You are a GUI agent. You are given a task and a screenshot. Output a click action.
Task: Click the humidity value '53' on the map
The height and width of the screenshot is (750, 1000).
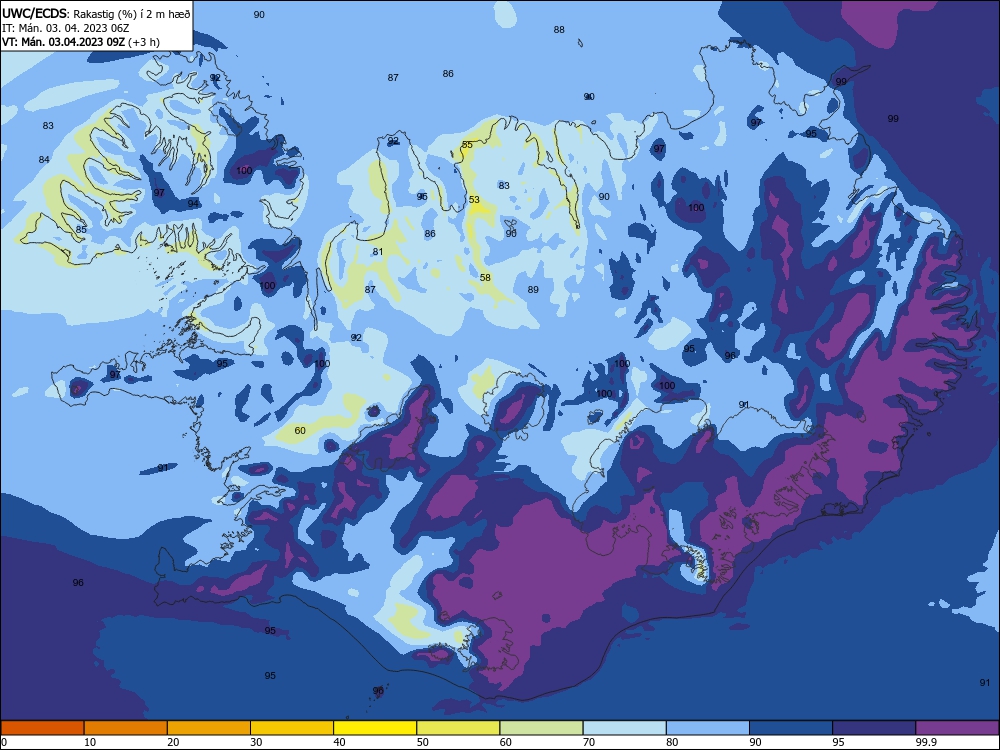(x=474, y=200)
